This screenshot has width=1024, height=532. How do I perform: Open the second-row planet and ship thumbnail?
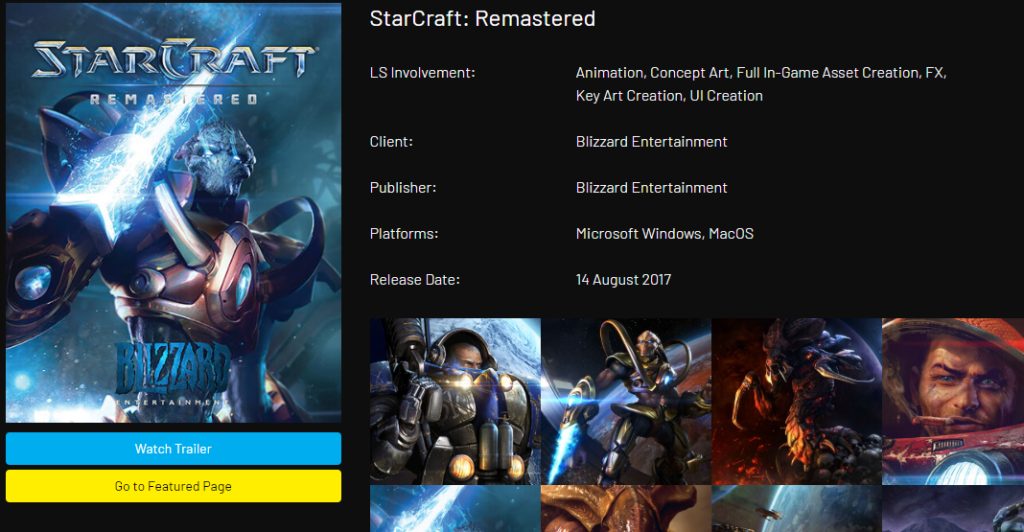(797, 509)
